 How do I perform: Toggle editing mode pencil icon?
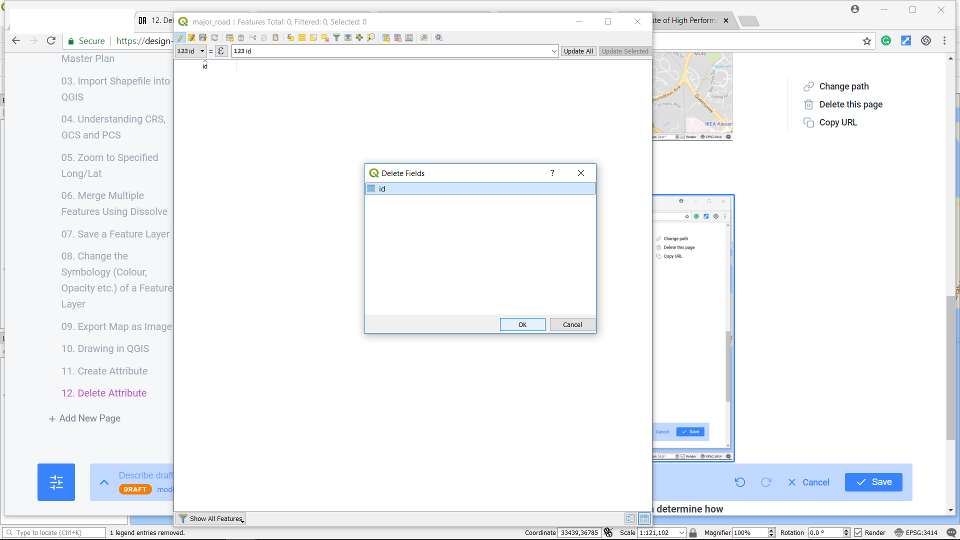pyautogui.click(x=181, y=37)
